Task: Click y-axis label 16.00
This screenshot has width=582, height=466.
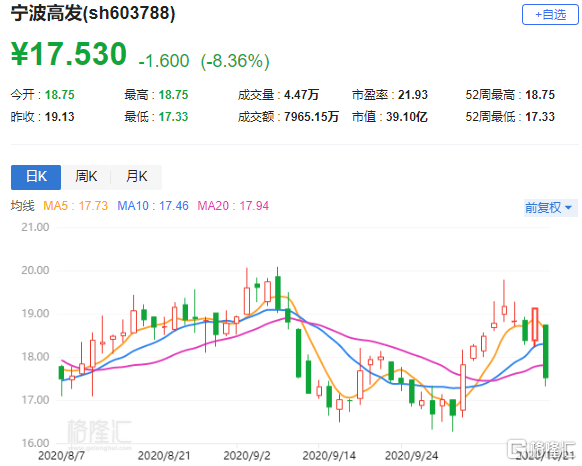Action: pyautogui.click(x=35, y=443)
